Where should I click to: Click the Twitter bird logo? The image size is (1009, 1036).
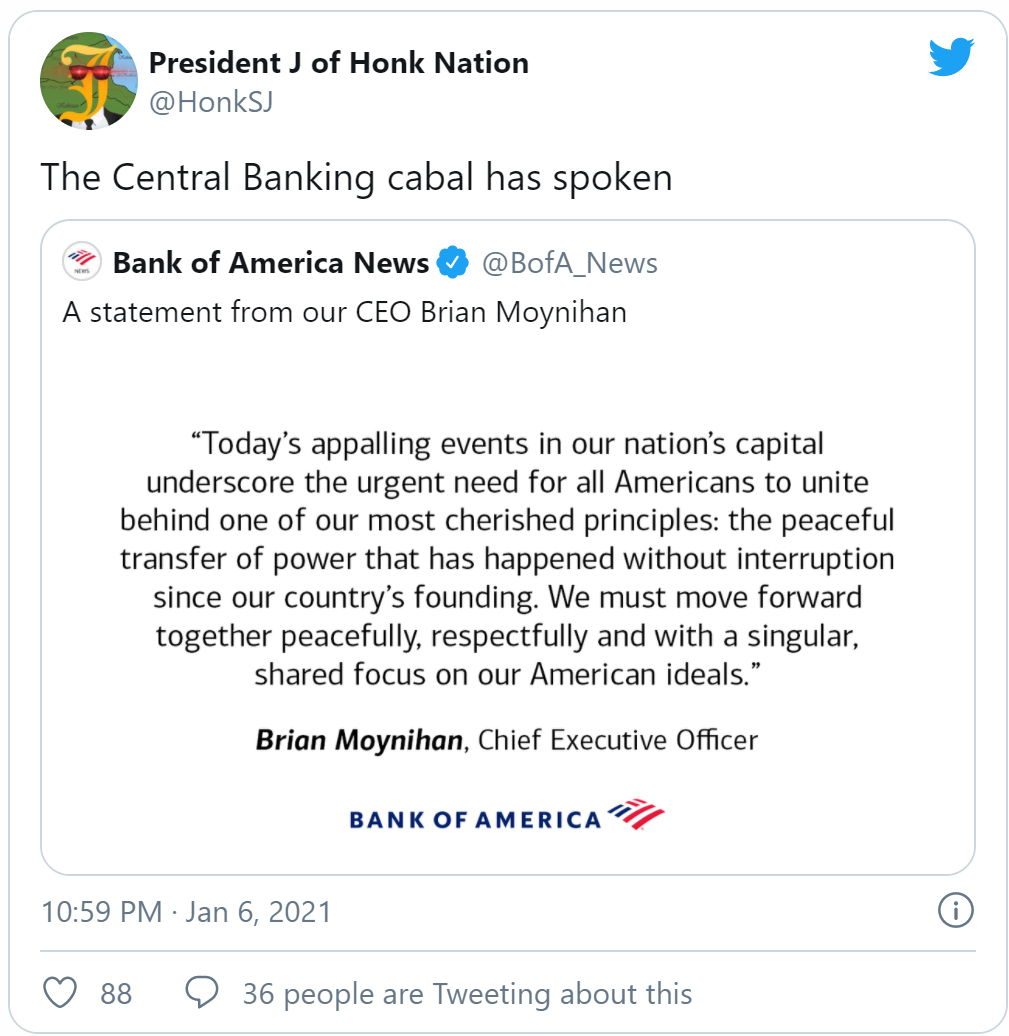(x=951, y=58)
